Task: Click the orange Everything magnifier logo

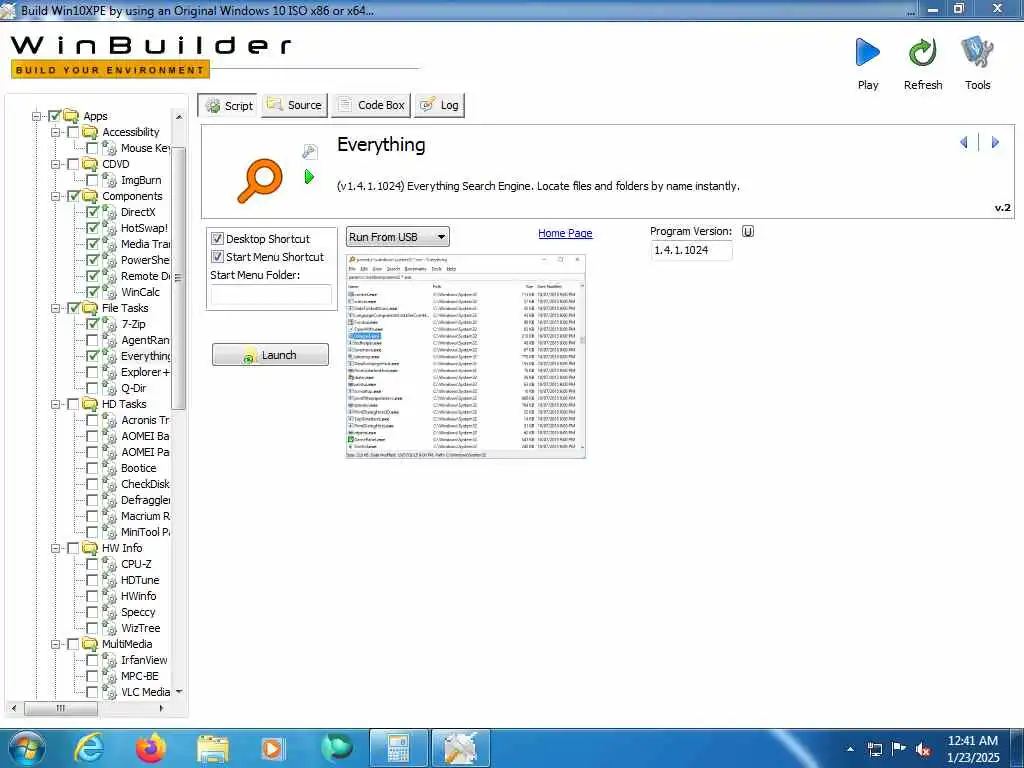Action: point(260,180)
